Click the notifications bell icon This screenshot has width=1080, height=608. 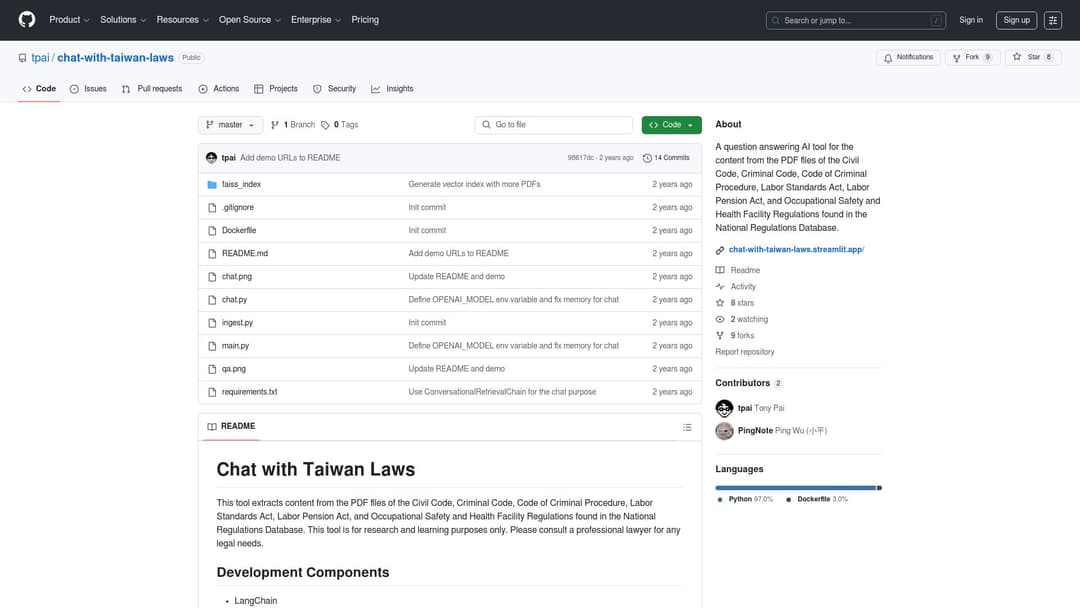(888, 58)
